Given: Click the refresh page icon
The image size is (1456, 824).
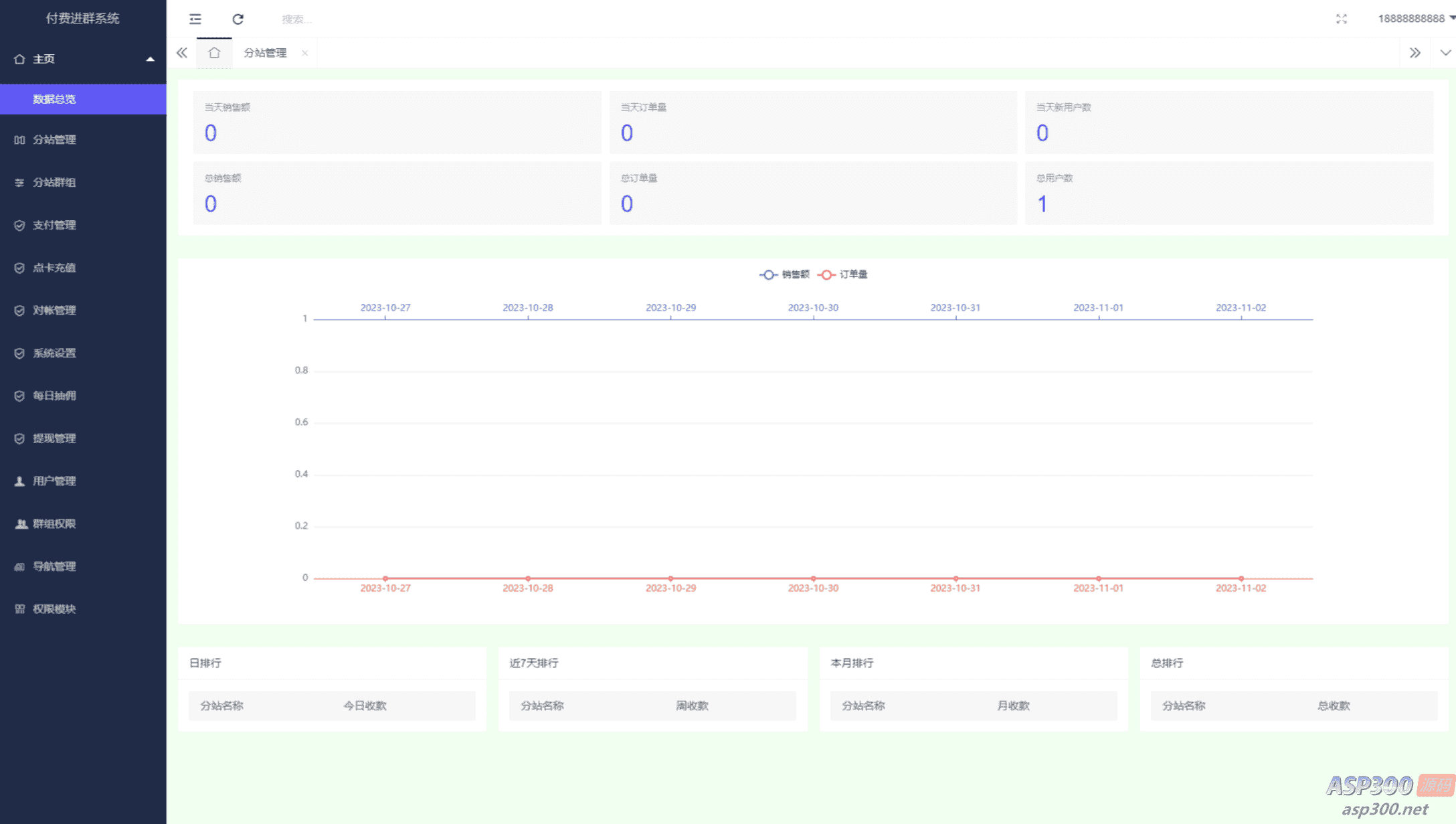Looking at the screenshot, I should (238, 19).
